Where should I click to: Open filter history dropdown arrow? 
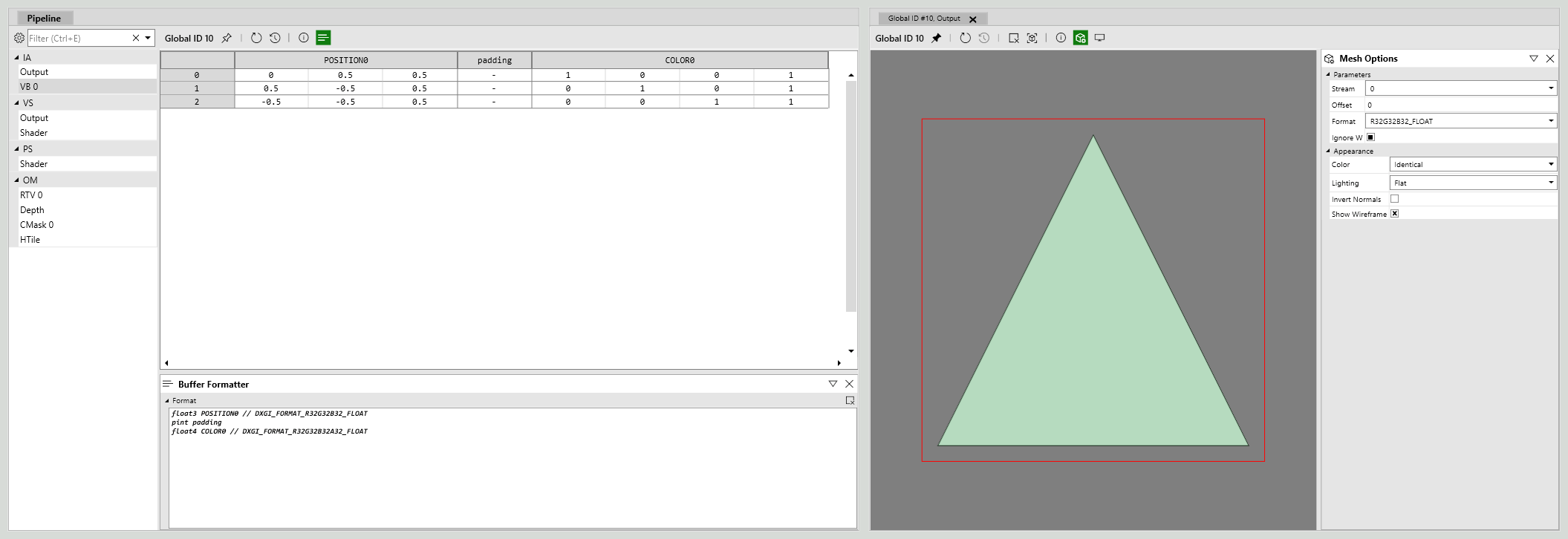click(148, 38)
